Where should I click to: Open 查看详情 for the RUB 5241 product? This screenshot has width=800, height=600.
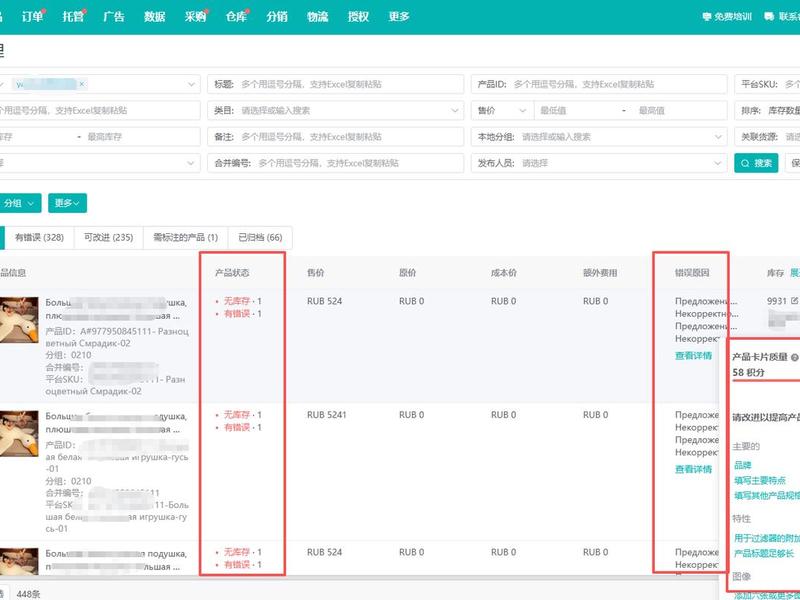(x=693, y=469)
